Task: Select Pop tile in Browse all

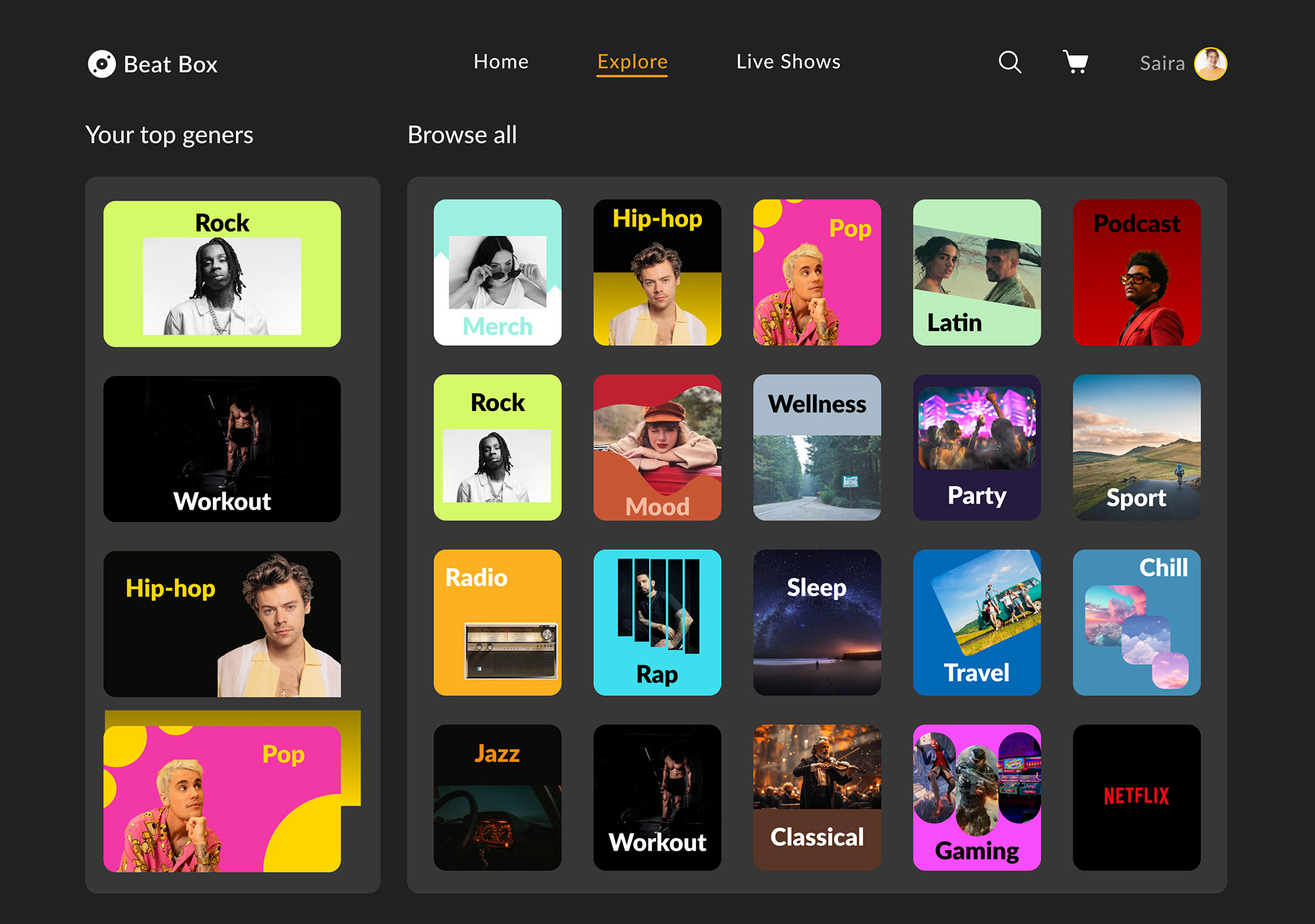Action: coord(817,273)
